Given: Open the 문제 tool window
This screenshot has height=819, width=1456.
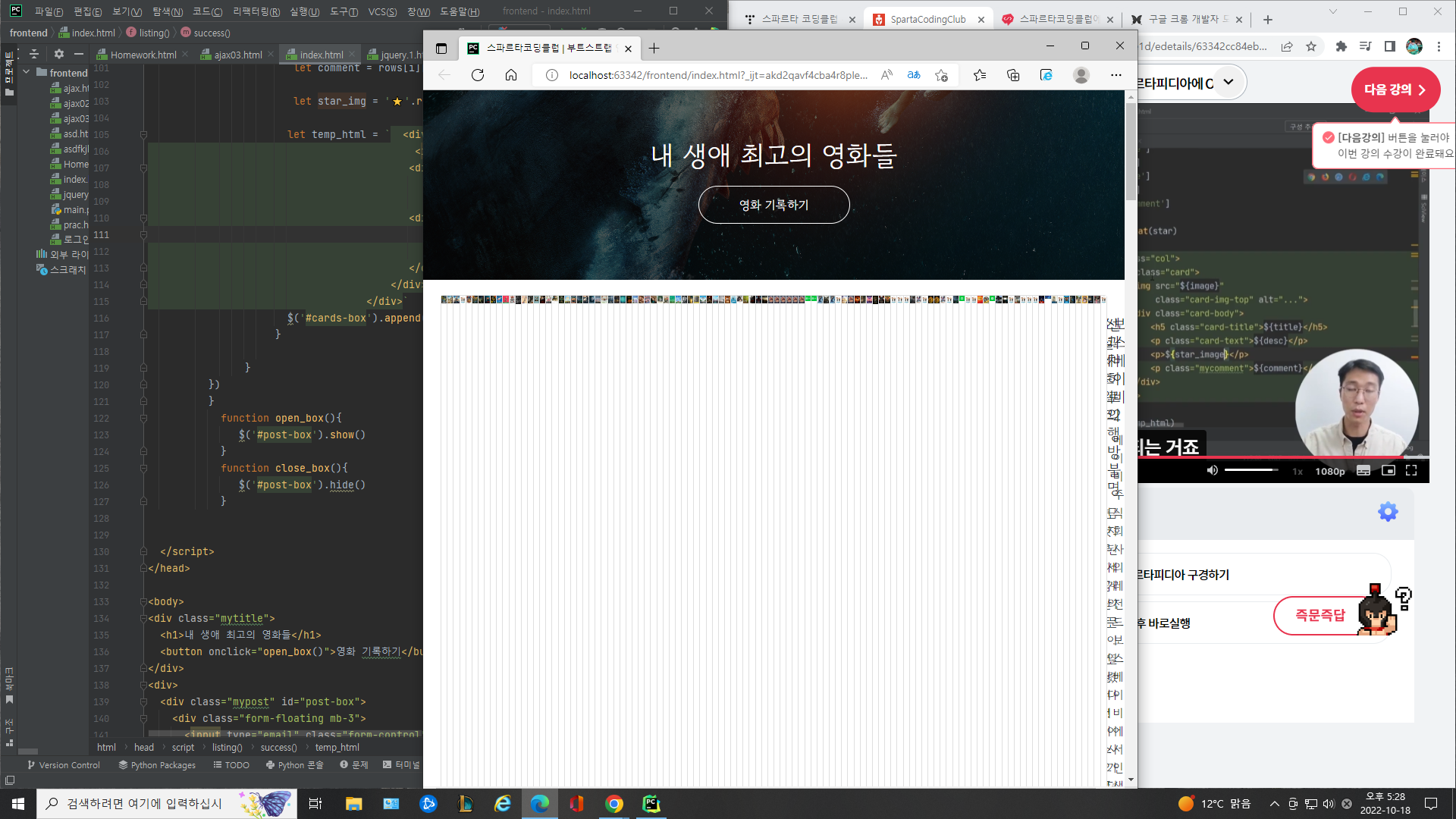Looking at the screenshot, I should tap(354, 765).
